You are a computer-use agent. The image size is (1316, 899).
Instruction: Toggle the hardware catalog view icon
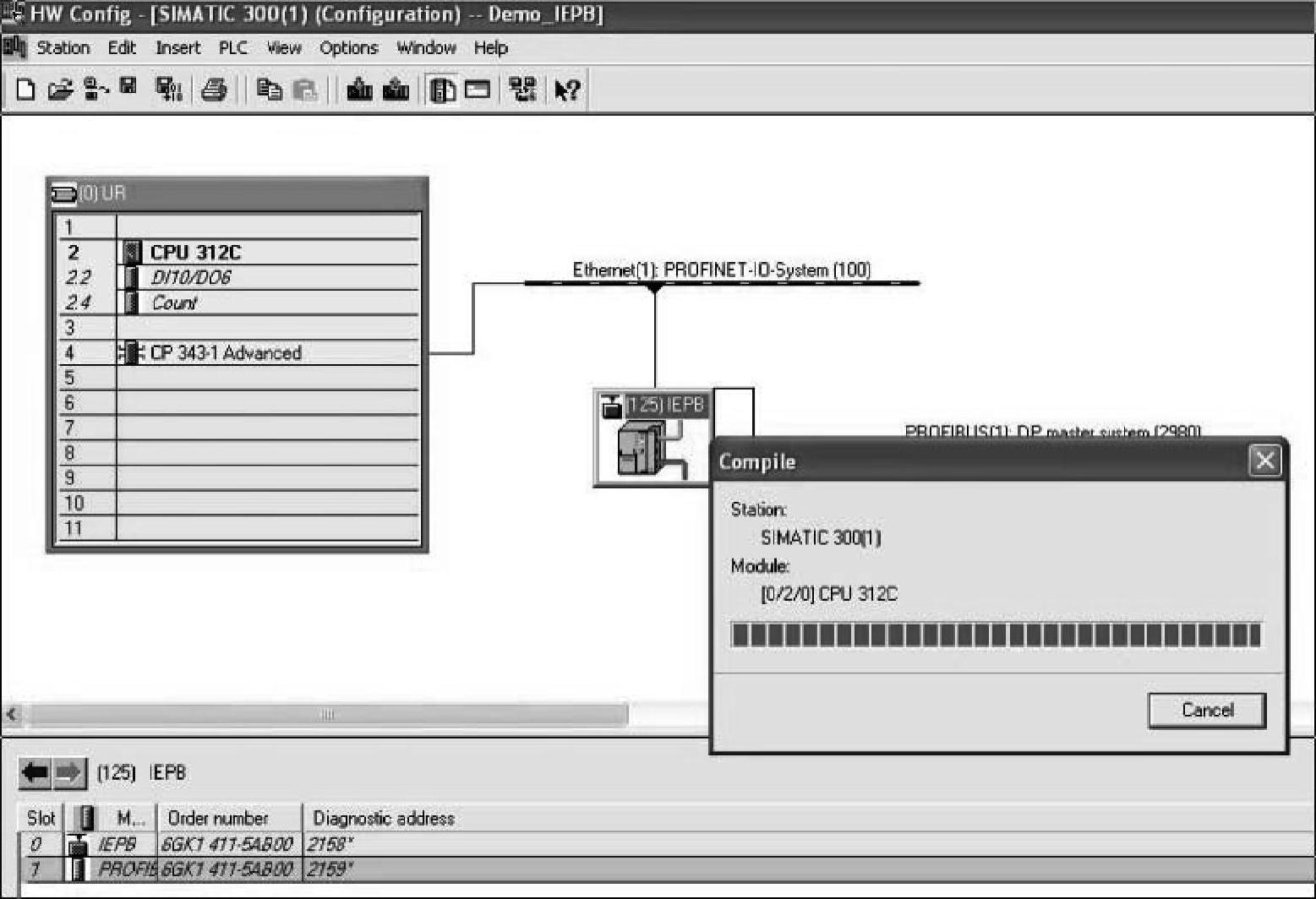coord(442,89)
